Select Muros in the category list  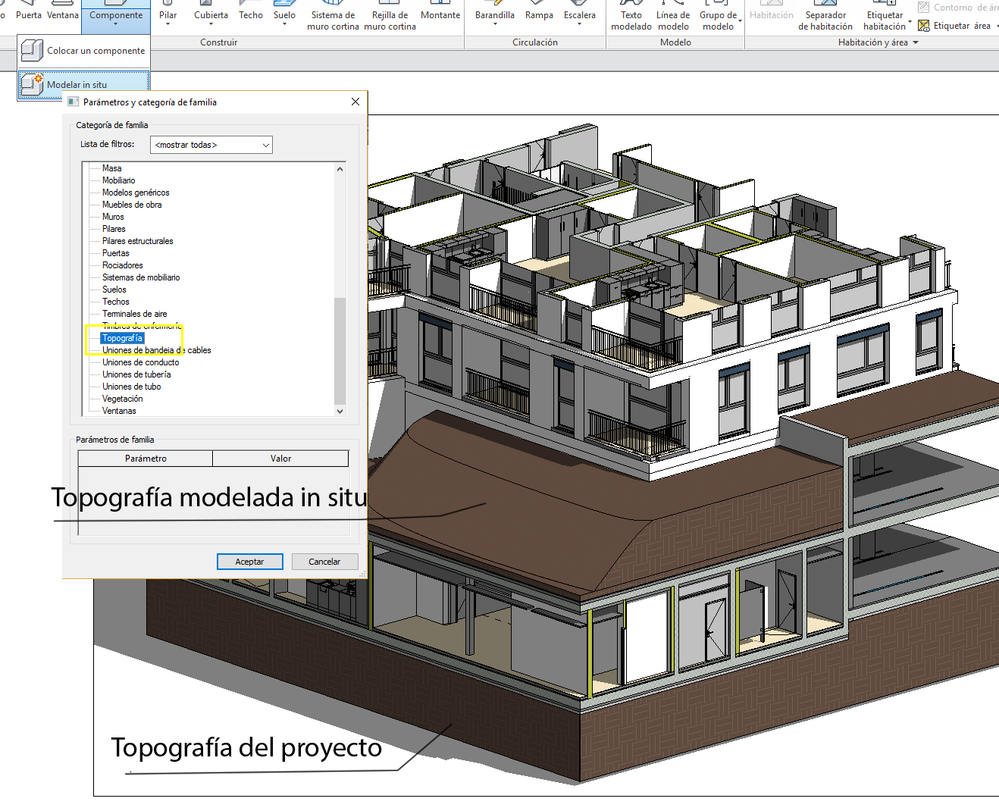(x=113, y=217)
